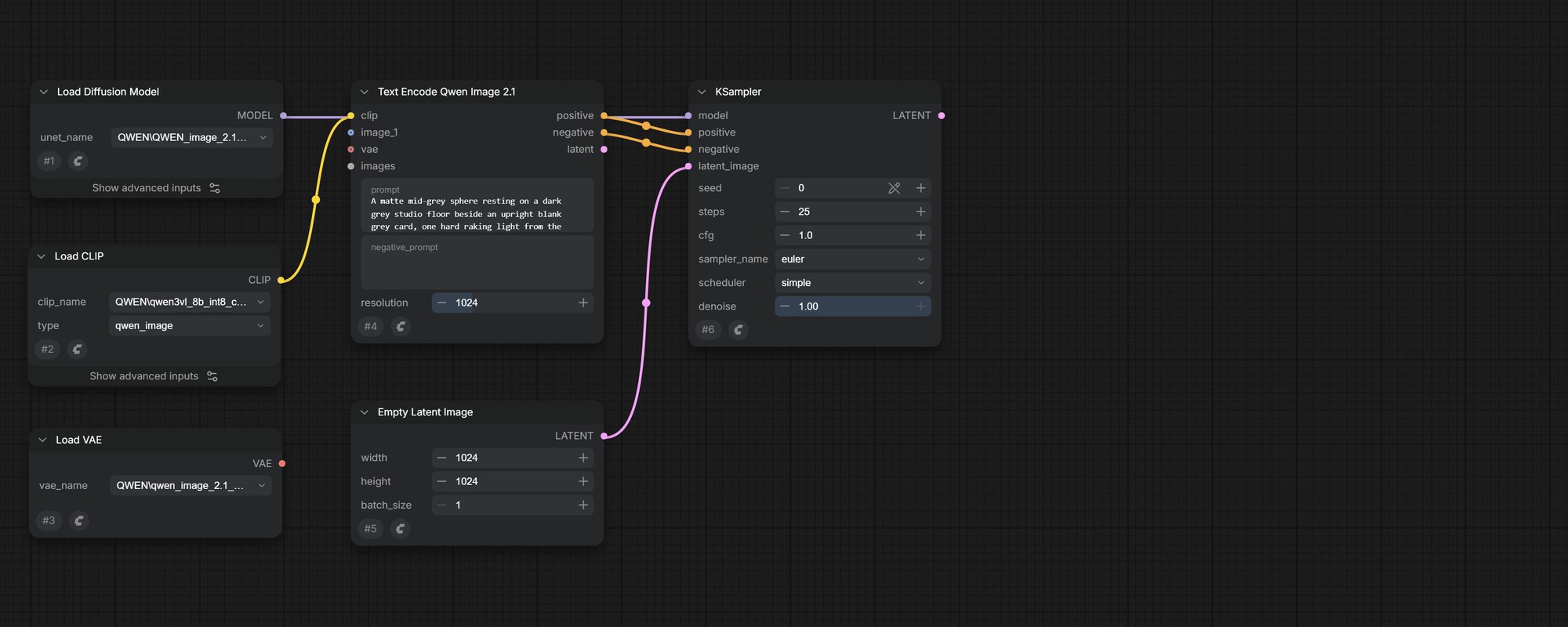The width and height of the screenshot is (1568, 627).
Task: Click the #6 node ID badge
Action: click(x=708, y=329)
